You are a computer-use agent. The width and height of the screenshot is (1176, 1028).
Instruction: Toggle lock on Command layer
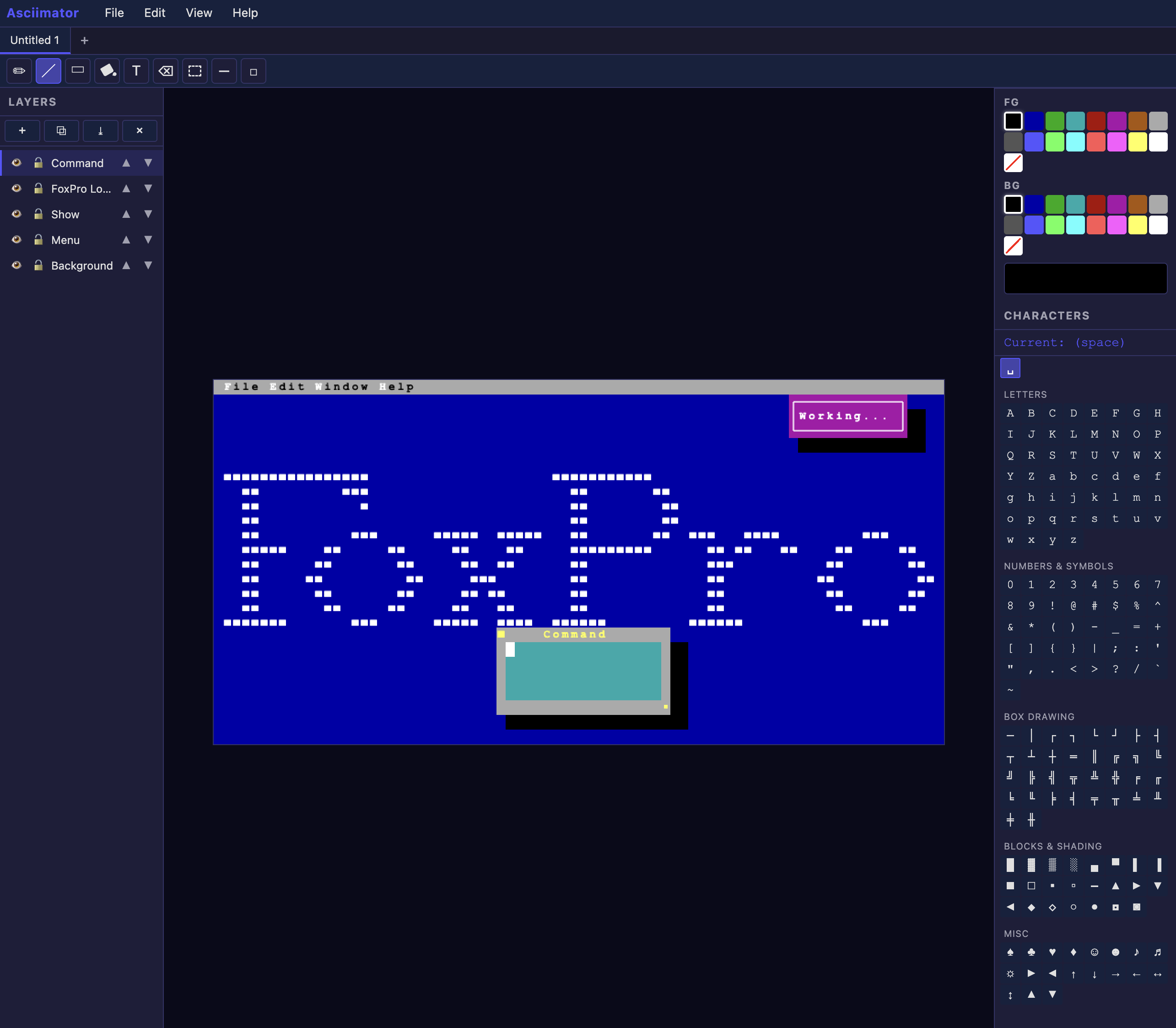point(38,163)
